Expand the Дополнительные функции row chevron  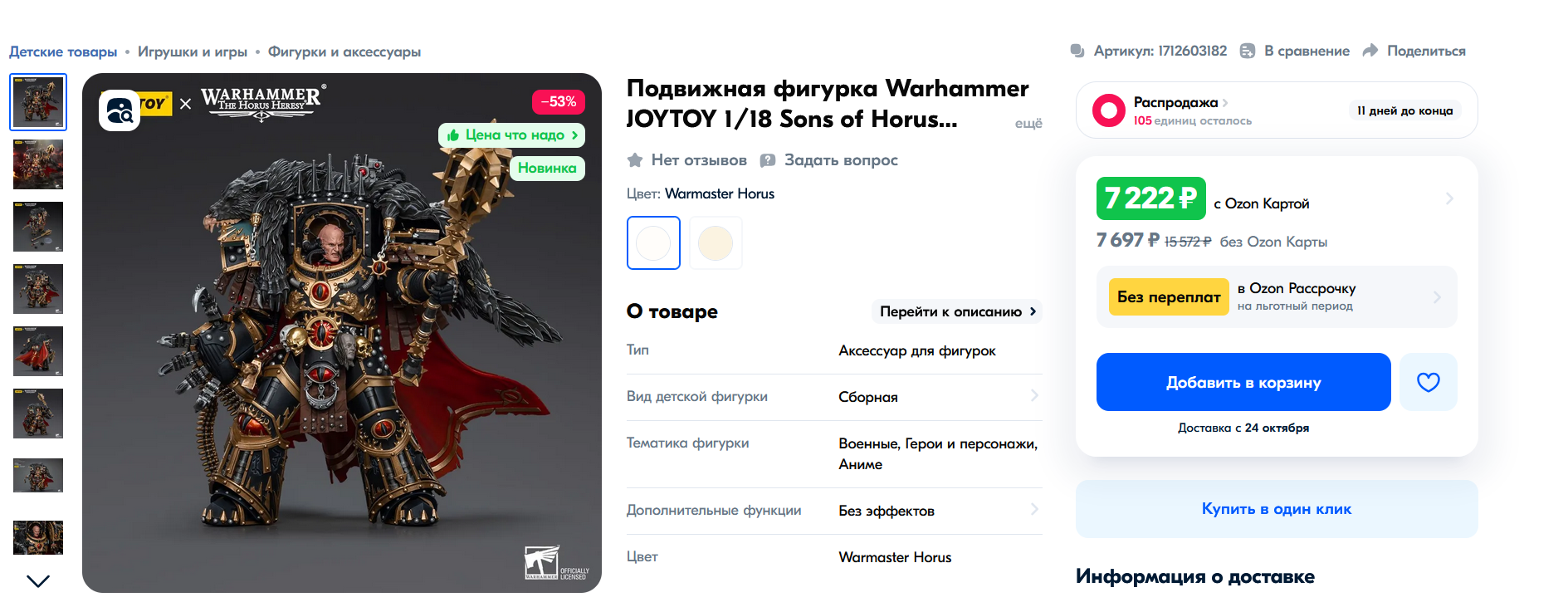[1034, 509]
